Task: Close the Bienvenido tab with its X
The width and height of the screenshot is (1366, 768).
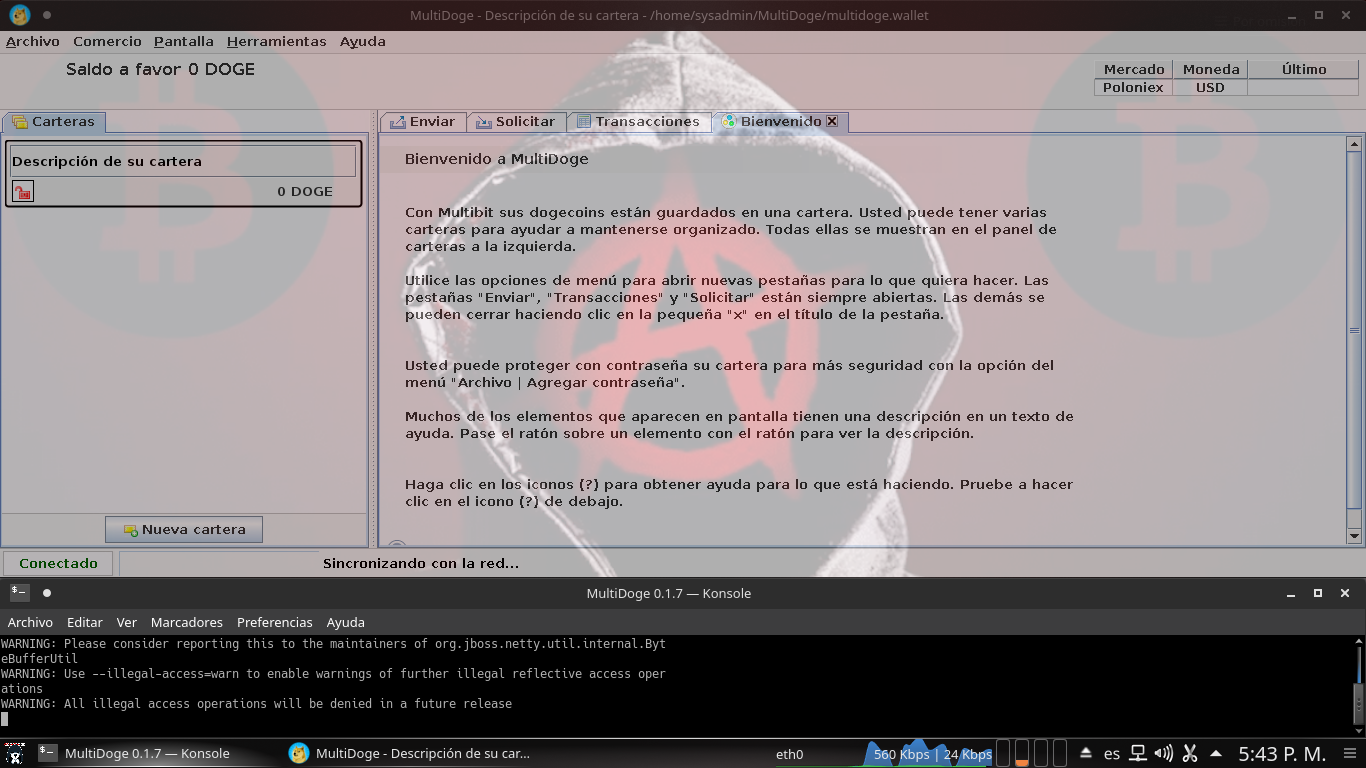Action: click(x=831, y=121)
